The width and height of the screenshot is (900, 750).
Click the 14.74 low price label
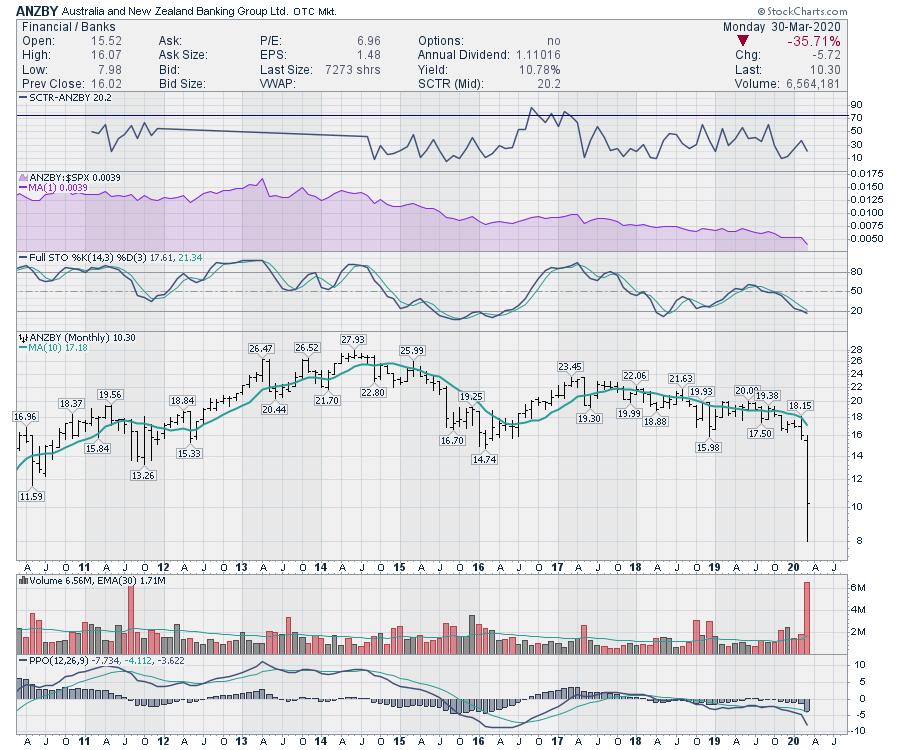coord(484,459)
